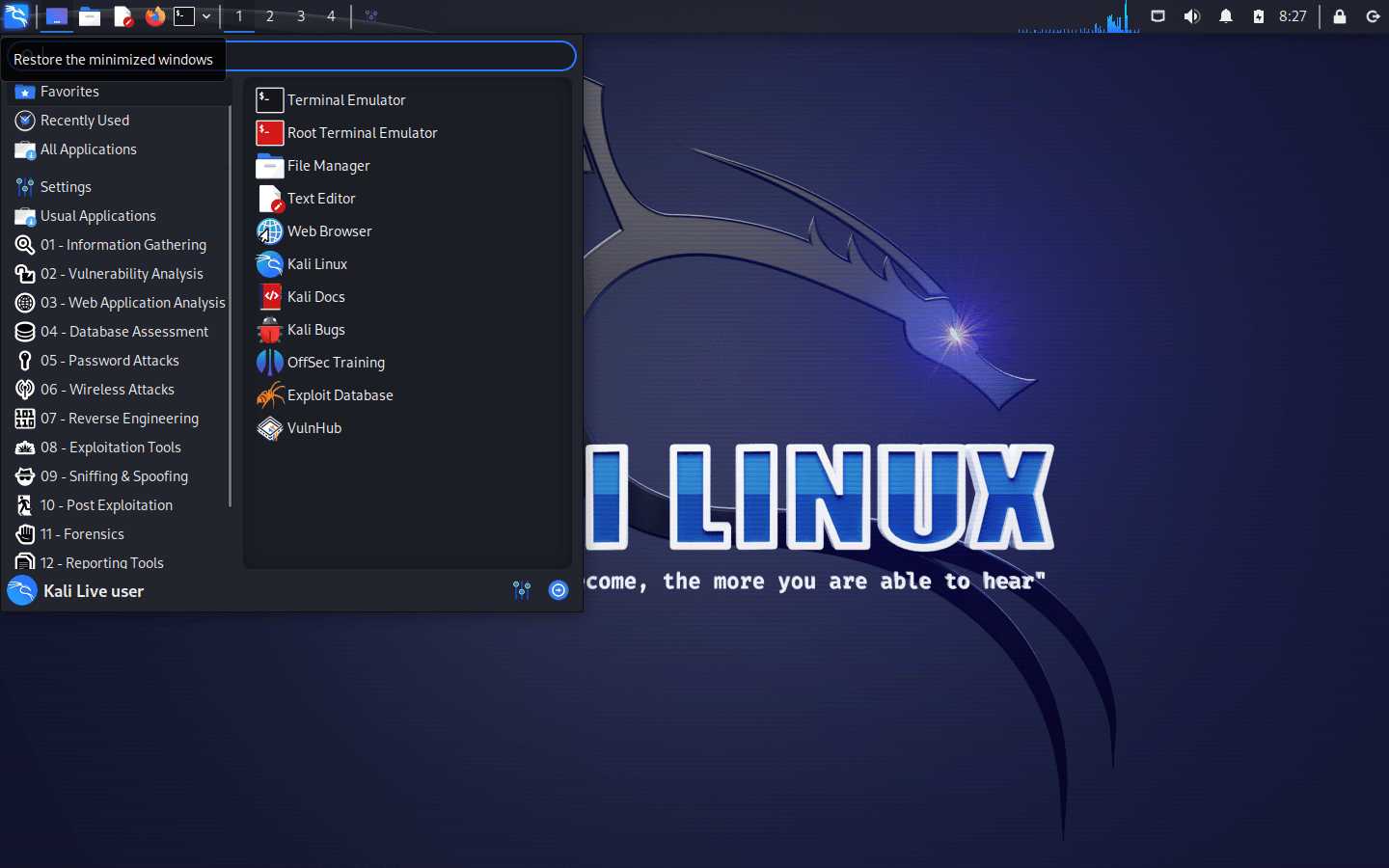Click the log out button in the menu footer
Screen dimensions: 1389x868
pyautogui.click(x=558, y=590)
